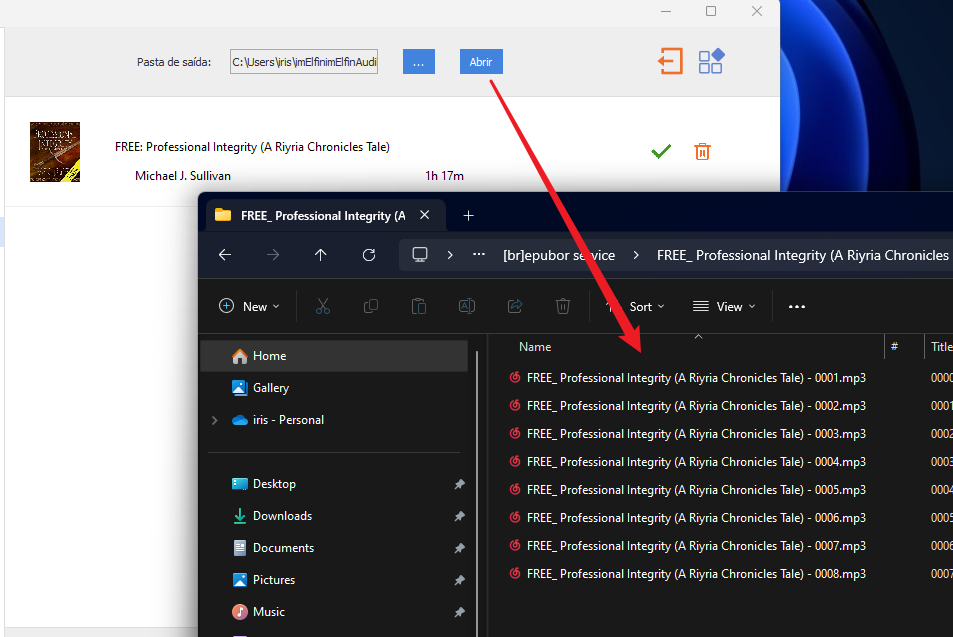Open See more options ellipsis in toolbar
The height and width of the screenshot is (637, 953).
796,306
